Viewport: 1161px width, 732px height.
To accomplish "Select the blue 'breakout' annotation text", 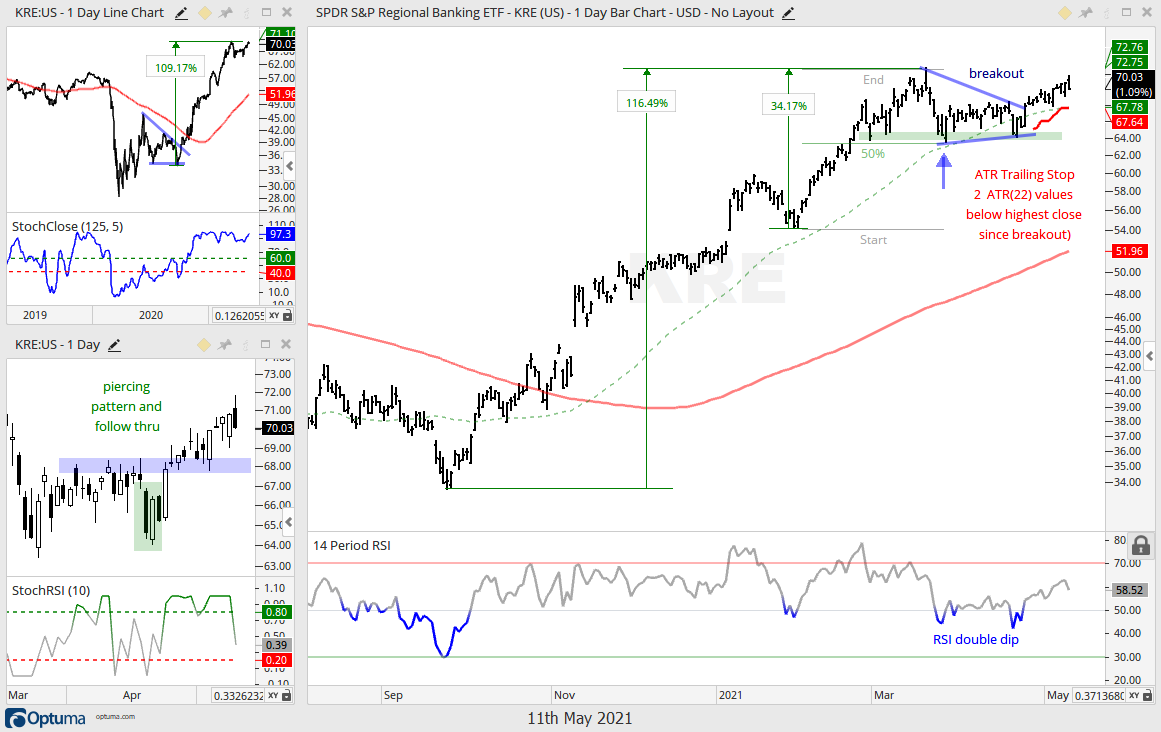I will pos(996,73).
